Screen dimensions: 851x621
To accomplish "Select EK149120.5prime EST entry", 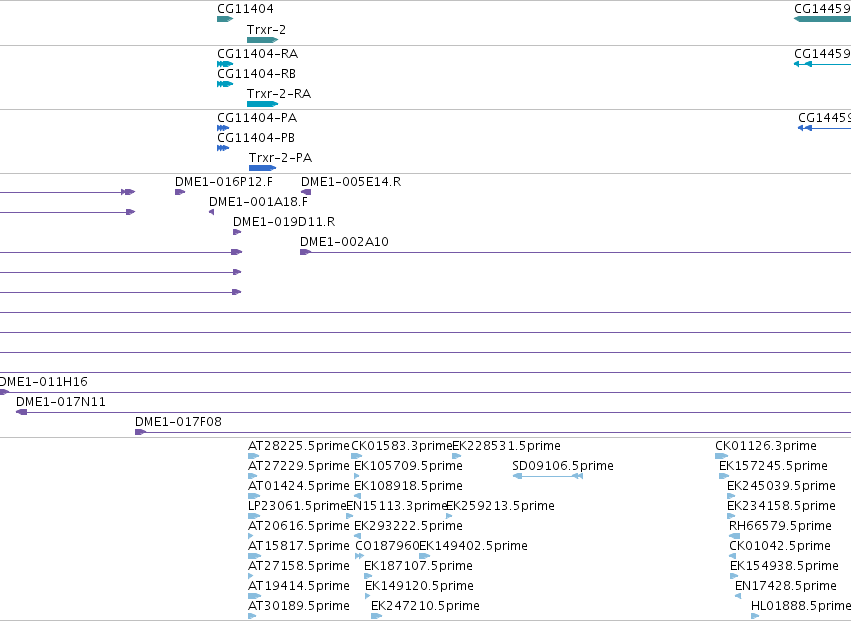I will (x=420, y=587).
